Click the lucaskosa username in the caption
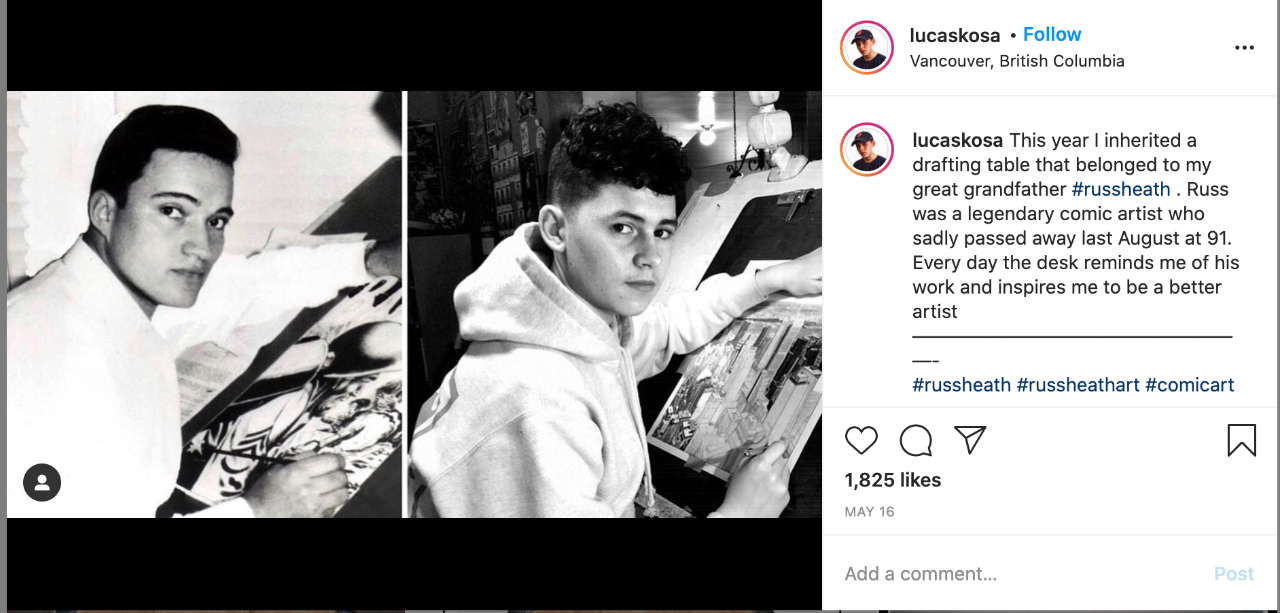Image resolution: width=1280 pixels, height=613 pixels. pos(958,140)
